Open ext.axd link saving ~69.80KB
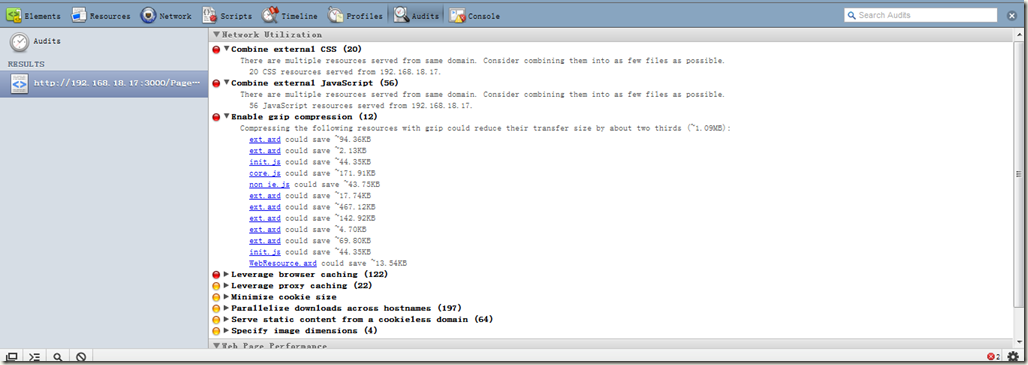Screen dimensions: 1028x365 (x=265, y=240)
